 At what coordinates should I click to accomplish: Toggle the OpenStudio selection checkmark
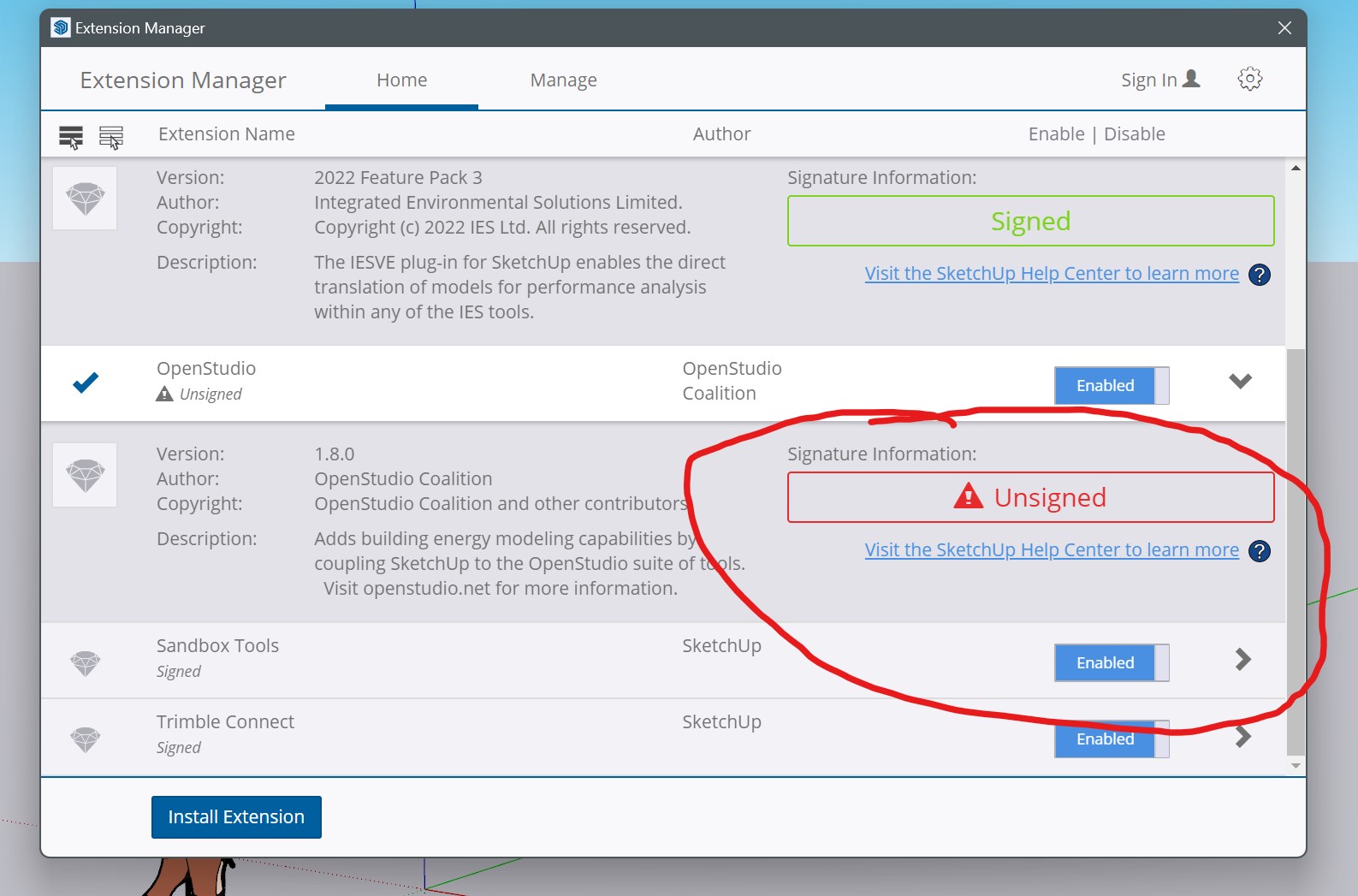(85, 383)
